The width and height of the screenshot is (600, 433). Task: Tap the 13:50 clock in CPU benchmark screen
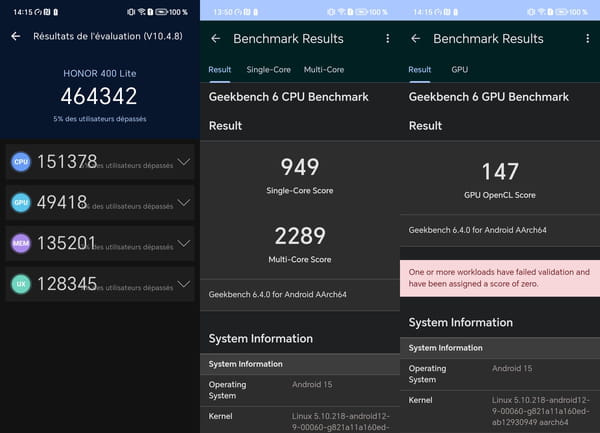(223, 12)
